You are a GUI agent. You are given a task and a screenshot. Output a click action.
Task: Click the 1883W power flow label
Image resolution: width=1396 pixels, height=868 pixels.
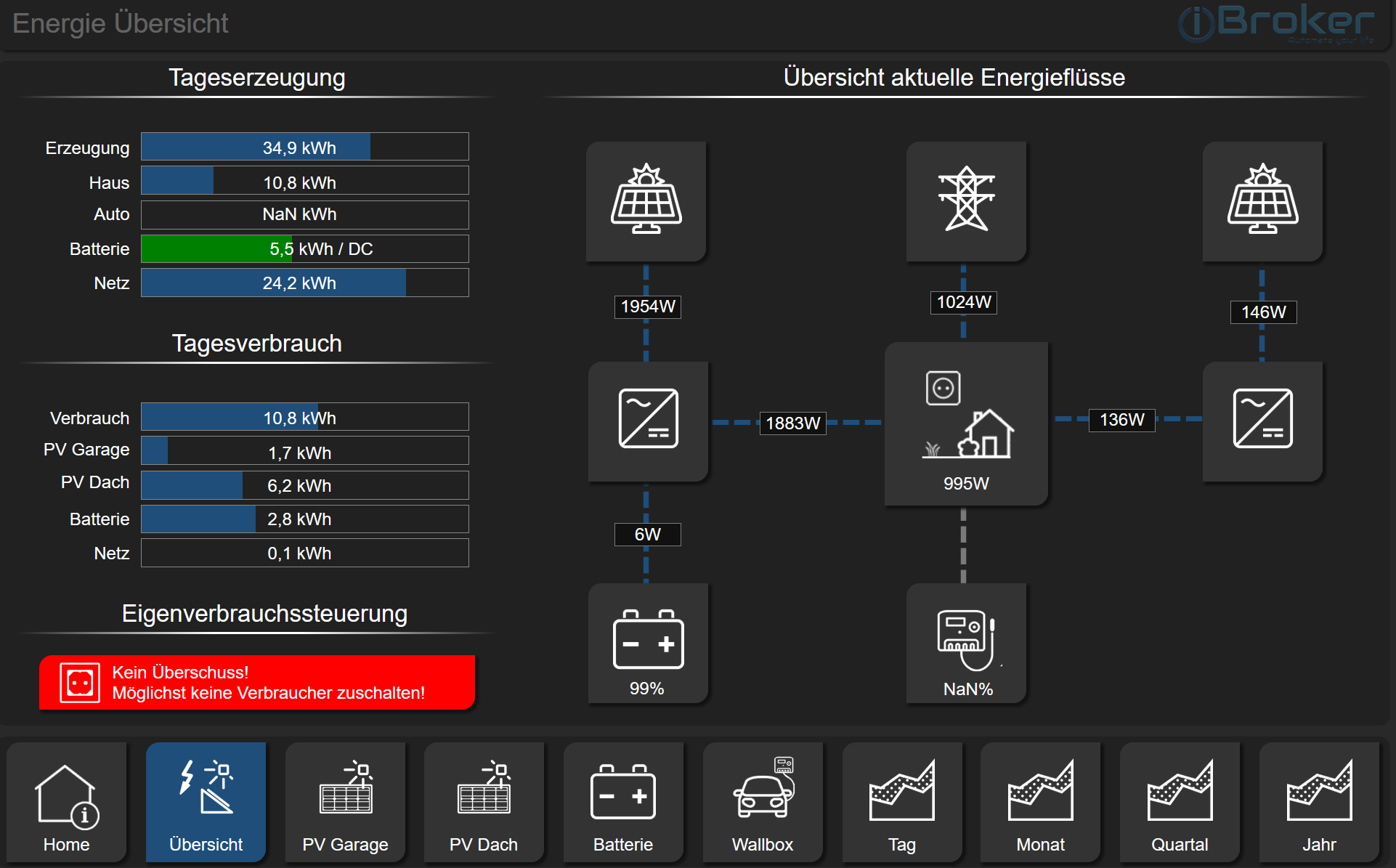792,423
